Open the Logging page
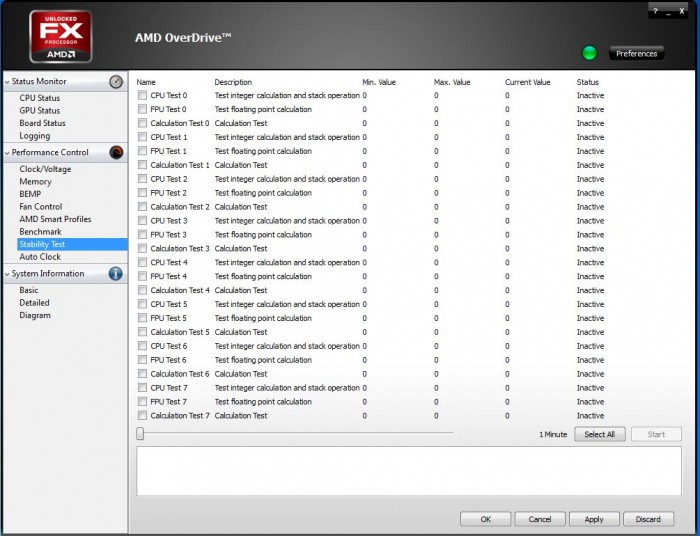The height and width of the screenshot is (536, 700). point(34,136)
